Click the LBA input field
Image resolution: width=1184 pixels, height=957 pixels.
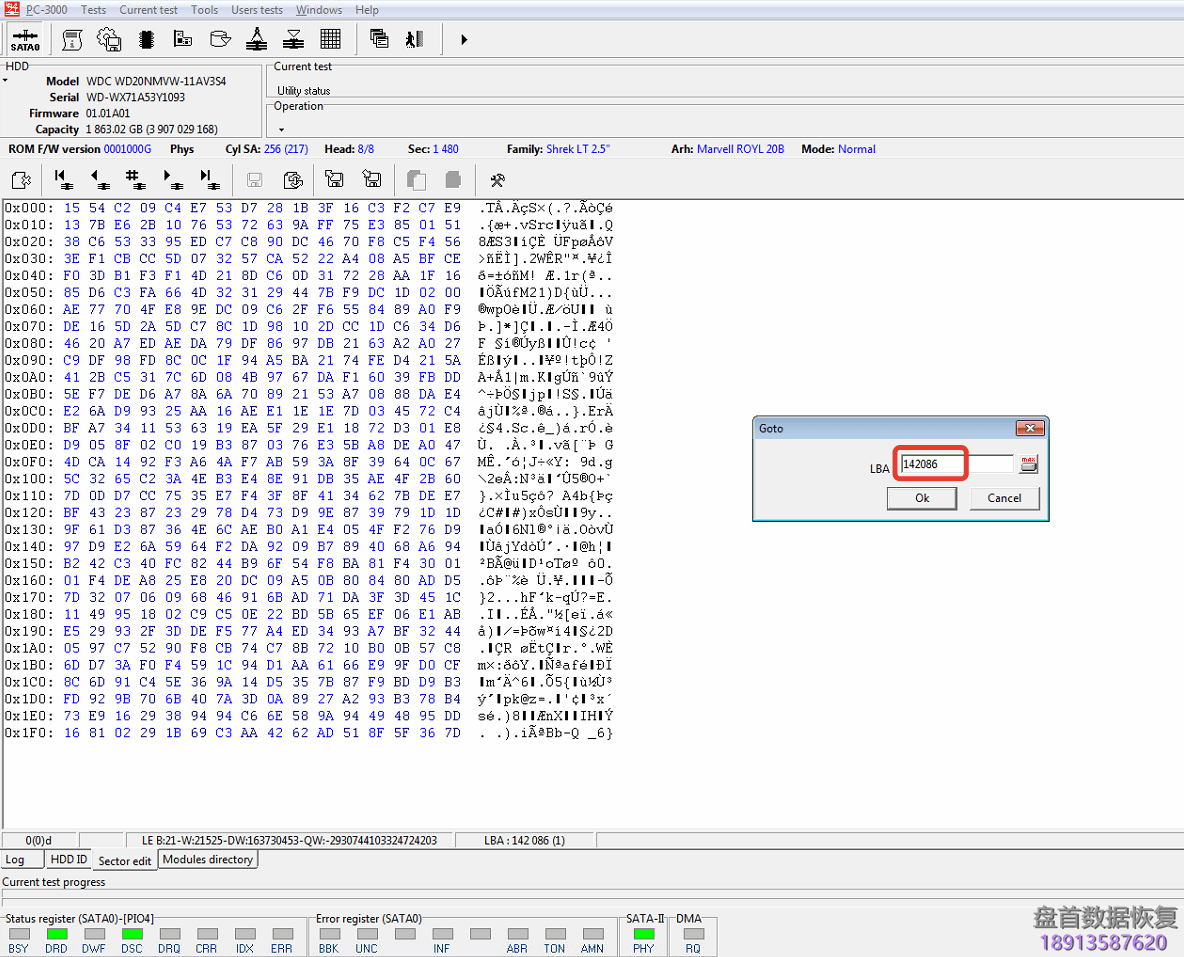955,464
